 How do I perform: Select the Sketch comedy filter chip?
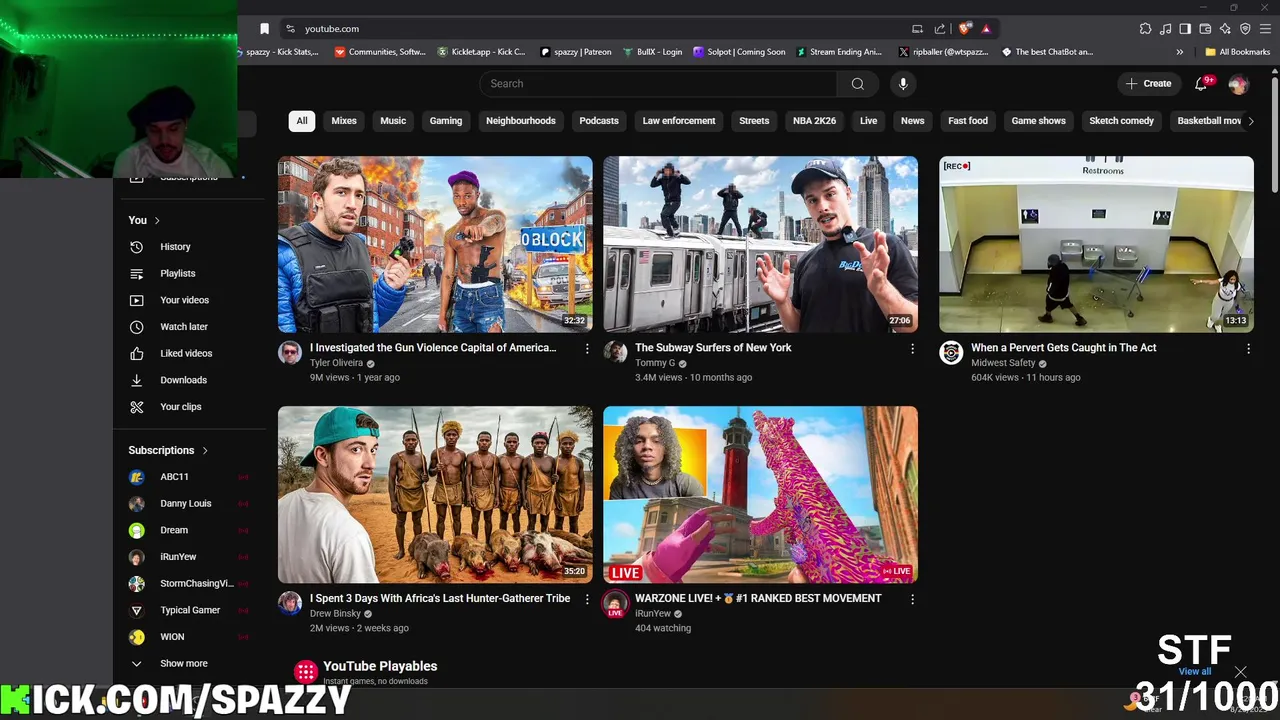[1121, 121]
